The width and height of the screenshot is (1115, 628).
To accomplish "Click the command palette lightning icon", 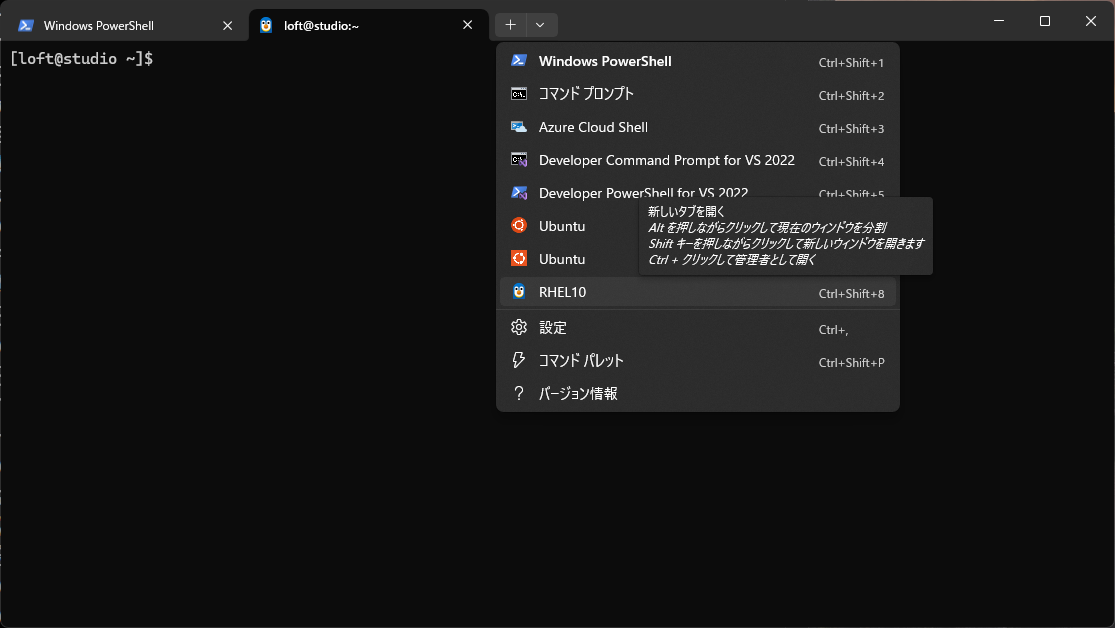I will click(x=519, y=360).
